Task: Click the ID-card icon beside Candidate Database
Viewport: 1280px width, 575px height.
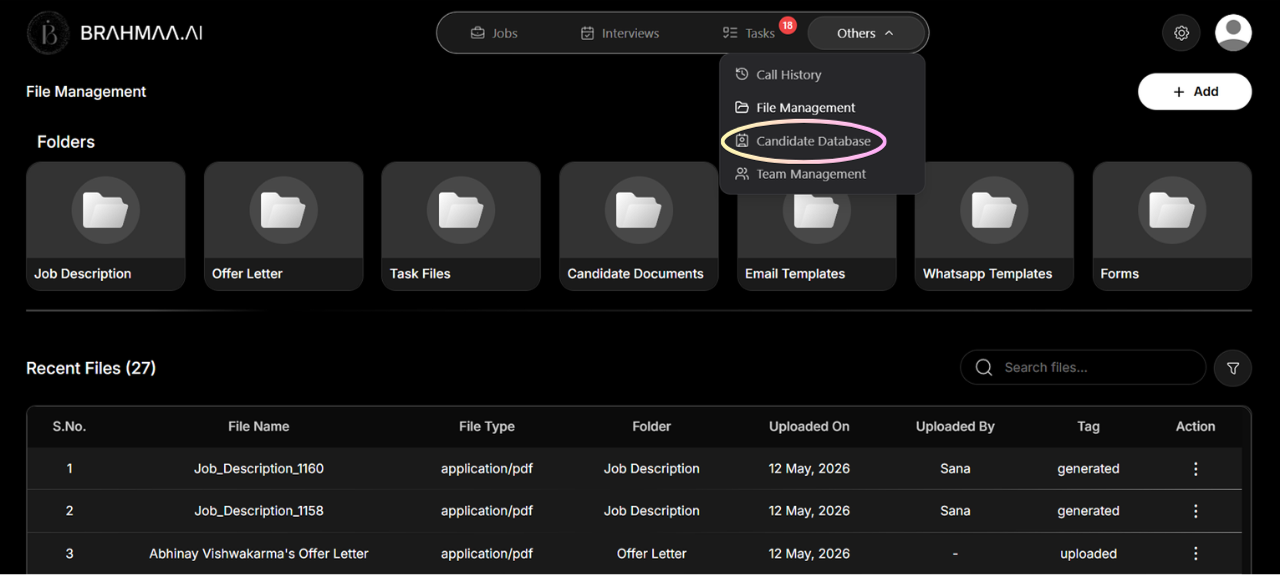Action: click(x=742, y=141)
